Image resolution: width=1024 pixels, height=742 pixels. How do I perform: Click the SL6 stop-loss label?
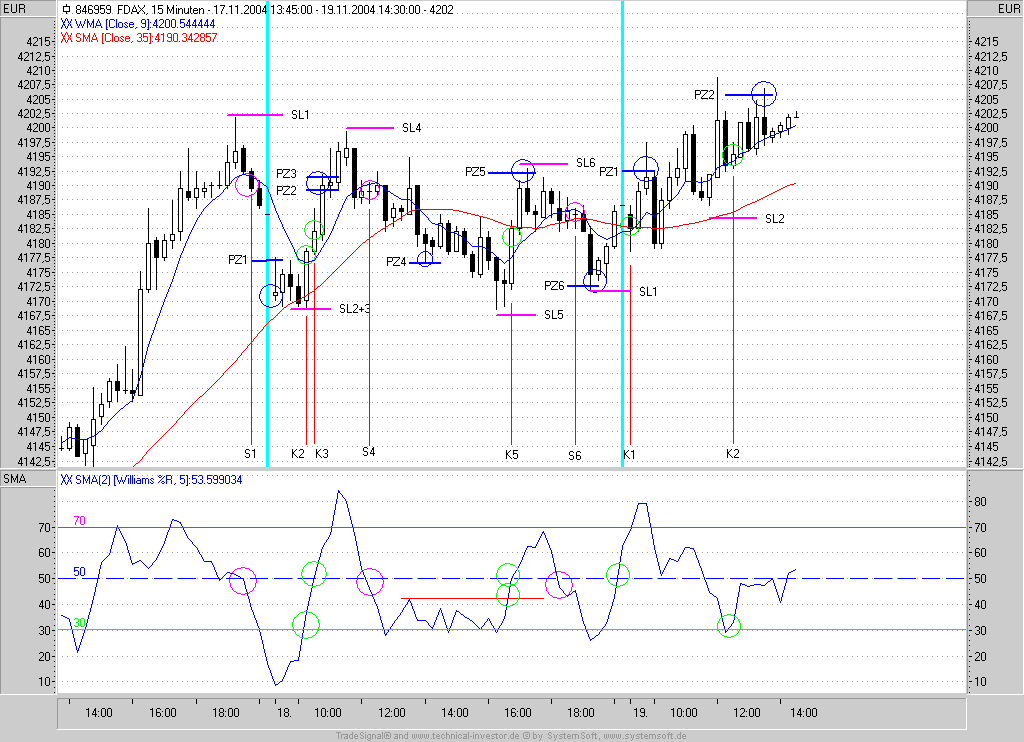pos(585,163)
